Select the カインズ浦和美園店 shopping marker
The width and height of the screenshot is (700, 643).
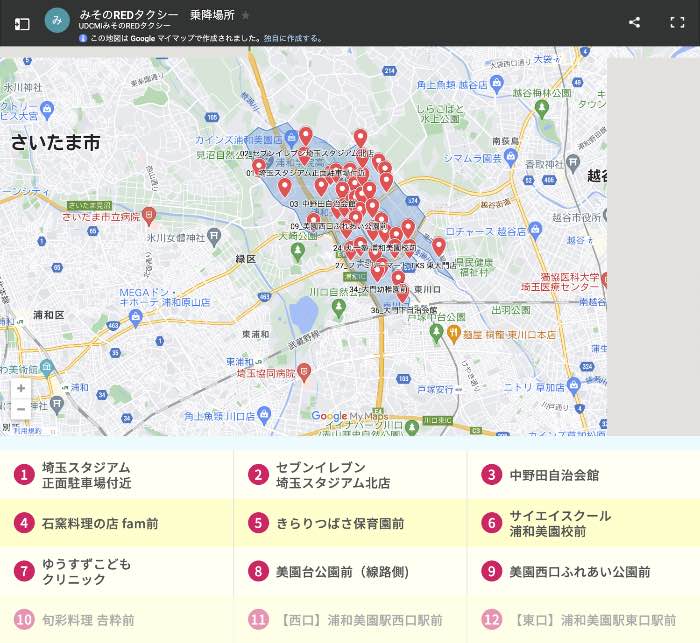tap(291, 138)
